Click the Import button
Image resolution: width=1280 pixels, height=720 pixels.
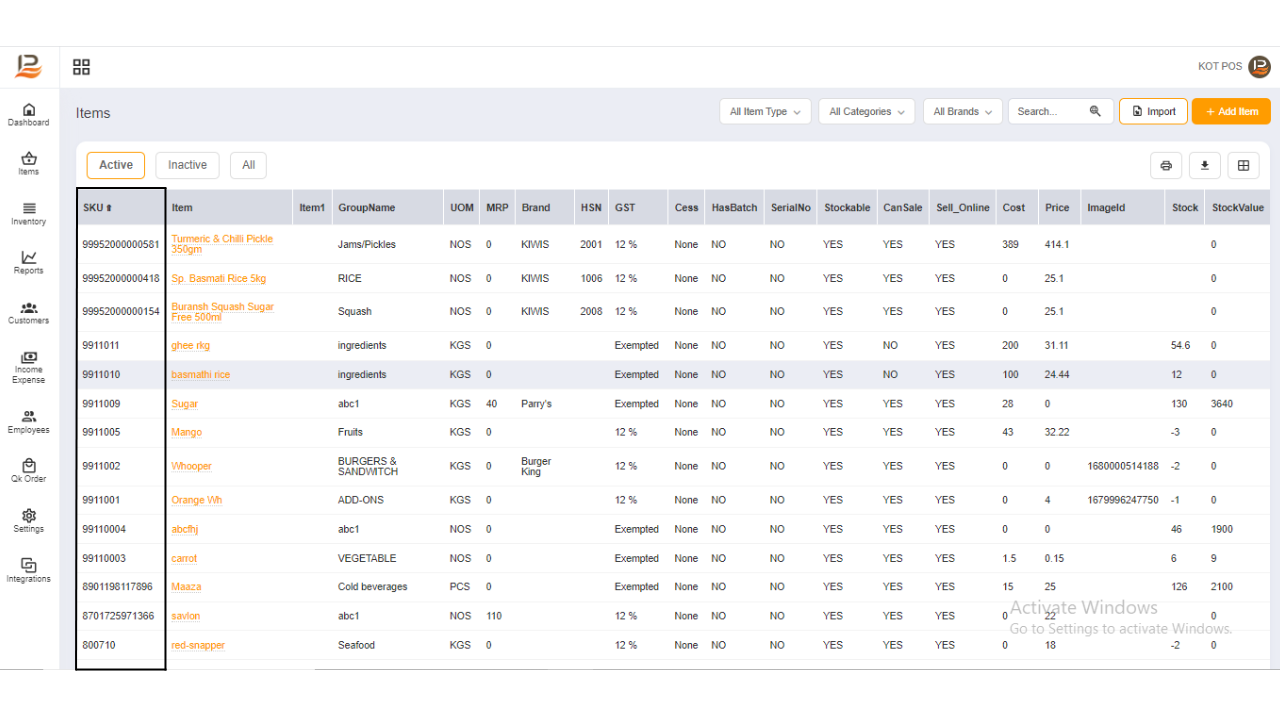1153,111
